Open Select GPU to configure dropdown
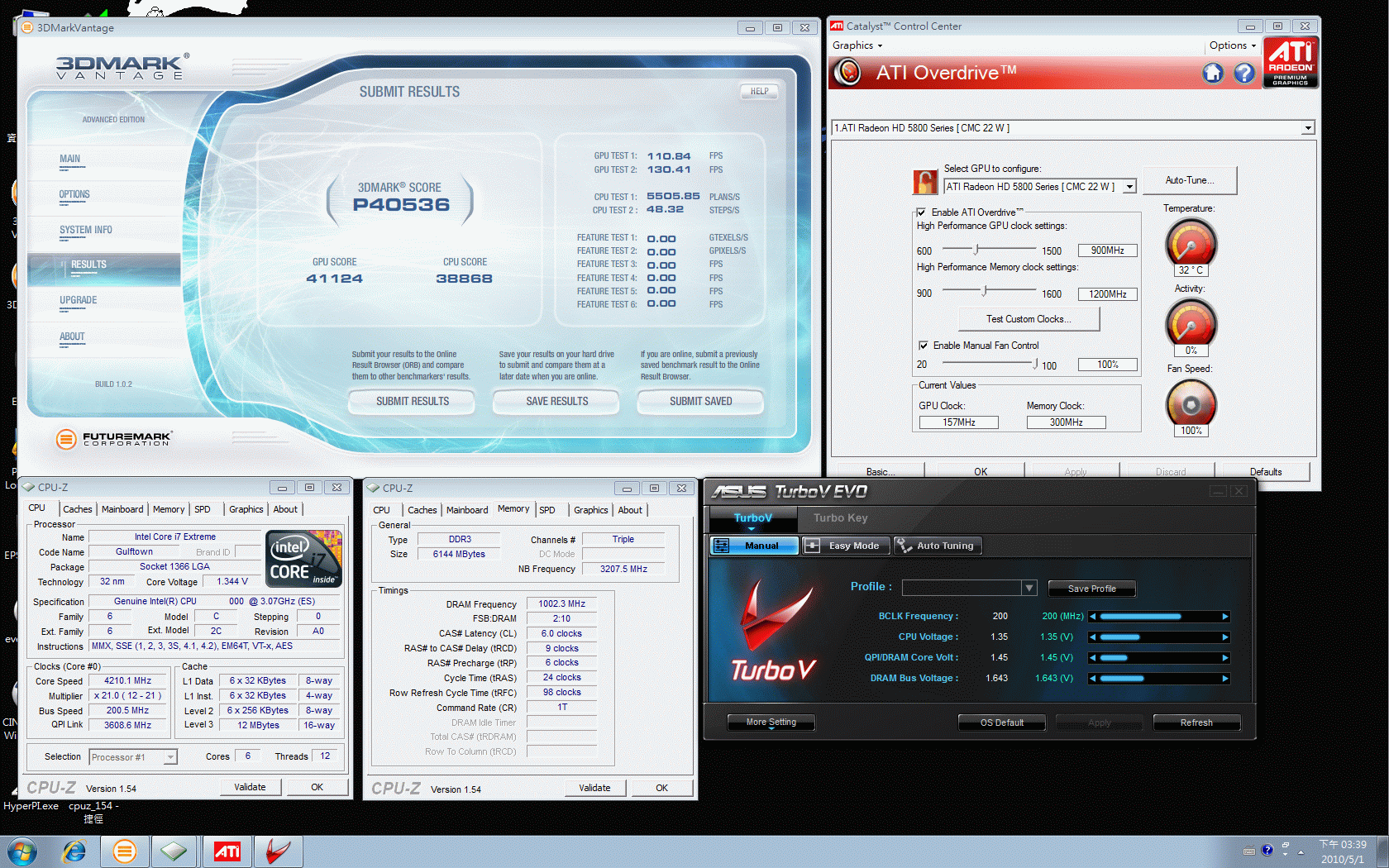Viewport: 1389px width, 868px height. point(1129,187)
